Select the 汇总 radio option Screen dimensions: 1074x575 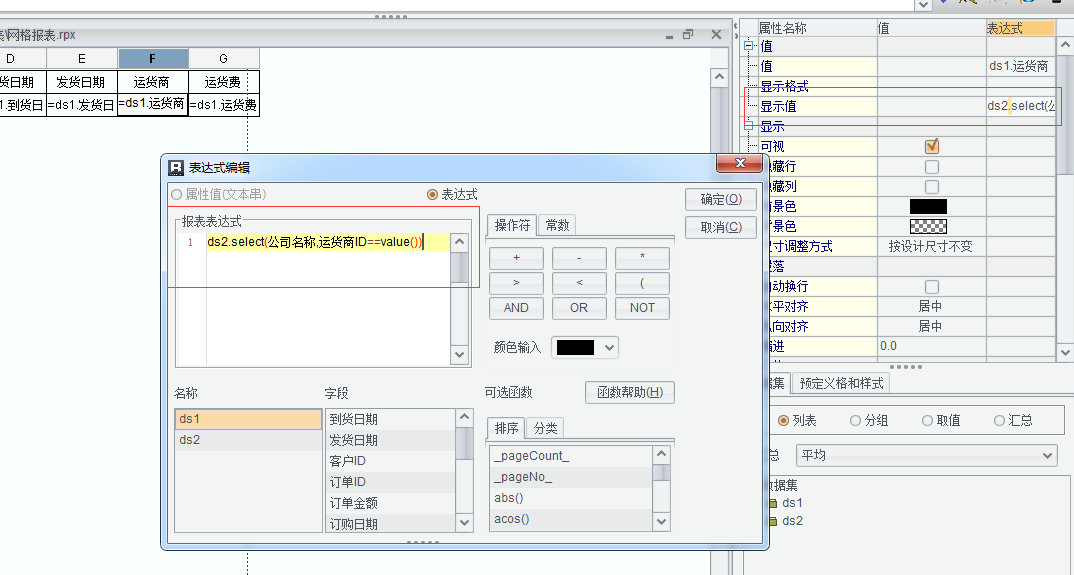(x=999, y=420)
